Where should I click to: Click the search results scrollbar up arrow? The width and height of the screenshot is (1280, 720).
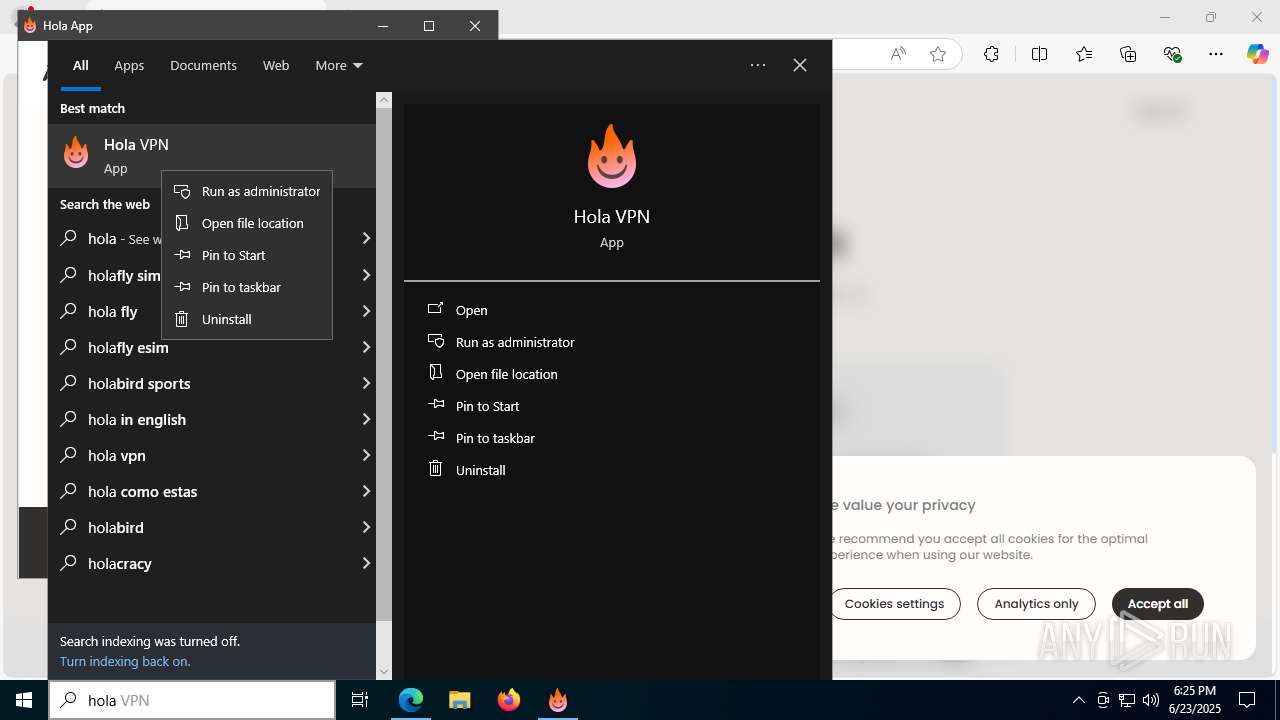[x=384, y=100]
